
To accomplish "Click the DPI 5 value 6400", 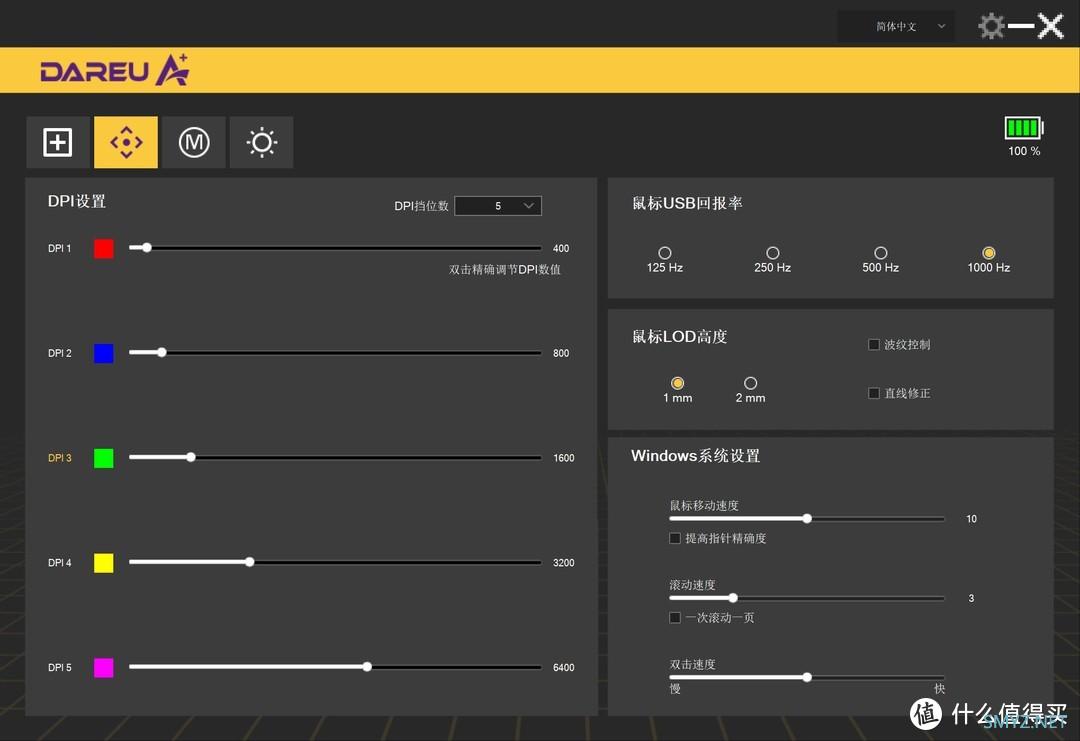I will click(563, 667).
